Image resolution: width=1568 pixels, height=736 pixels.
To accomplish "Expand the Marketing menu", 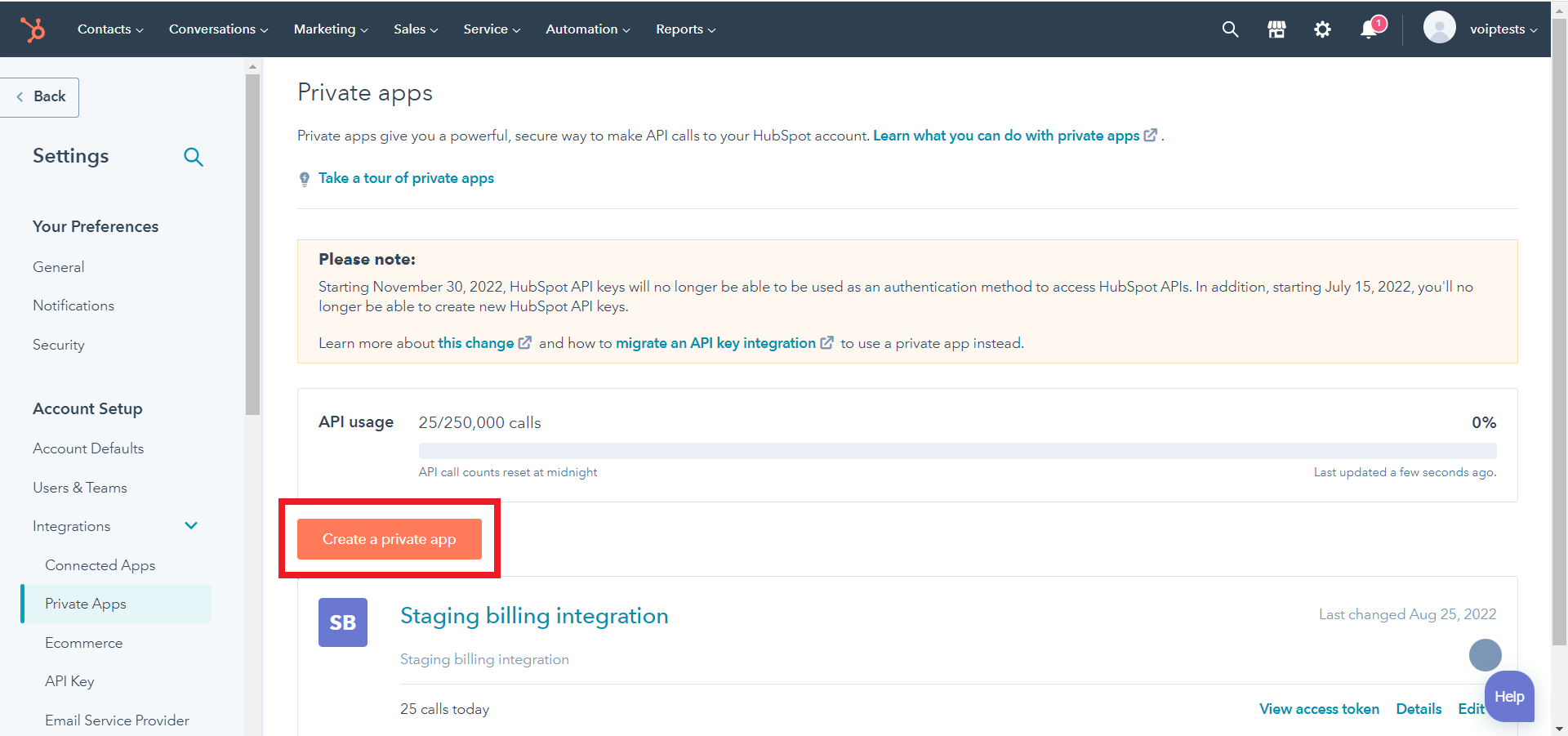I will click(x=331, y=29).
